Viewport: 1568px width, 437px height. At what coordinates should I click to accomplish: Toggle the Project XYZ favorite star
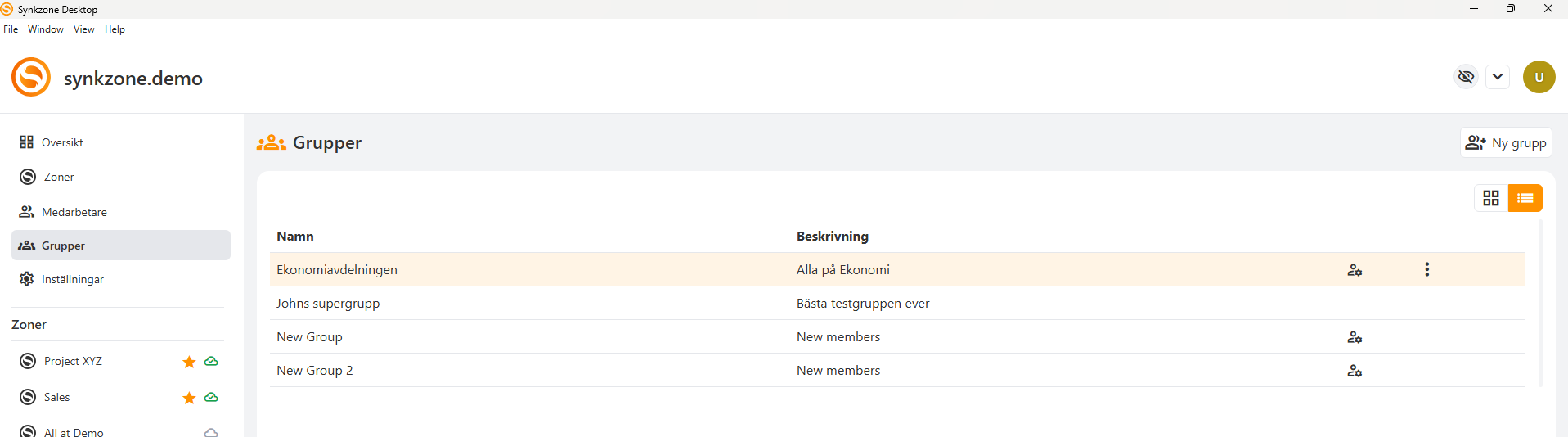pyautogui.click(x=189, y=362)
